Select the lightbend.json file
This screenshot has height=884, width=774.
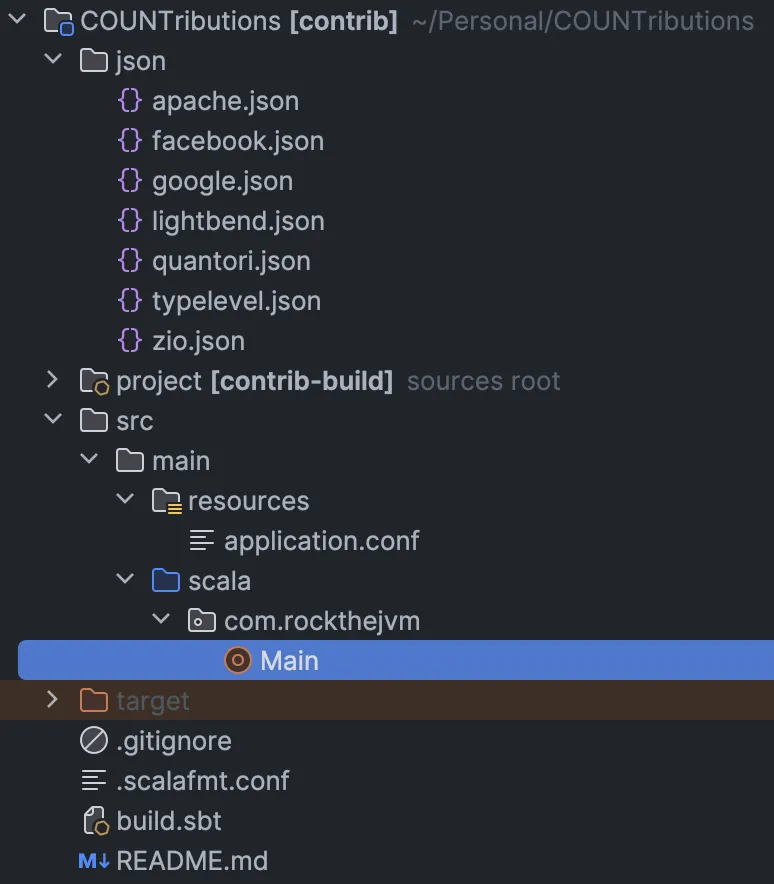point(240,221)
